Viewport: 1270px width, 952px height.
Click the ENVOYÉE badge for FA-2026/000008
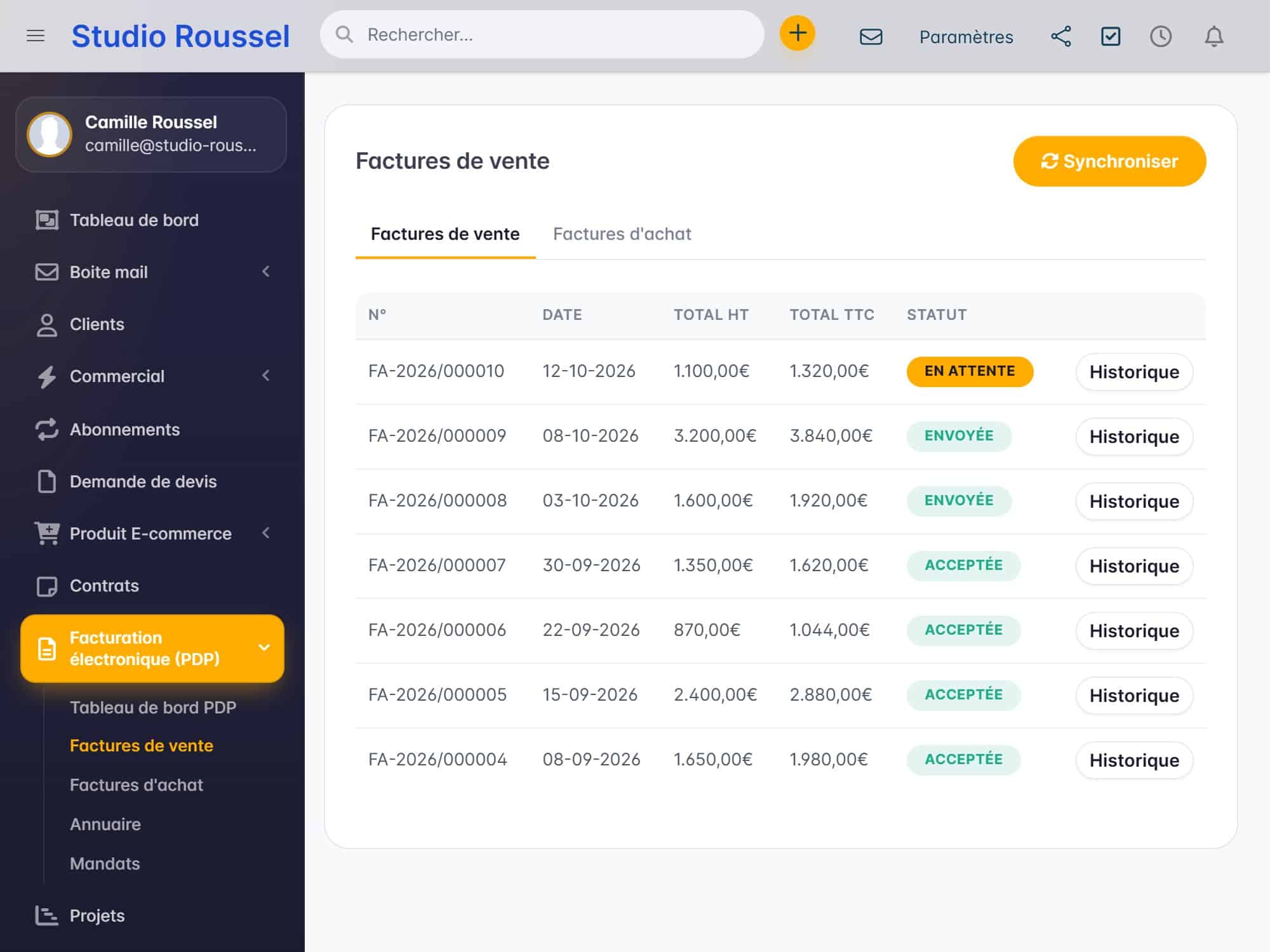pyautogui.click(x=959, y=501)
